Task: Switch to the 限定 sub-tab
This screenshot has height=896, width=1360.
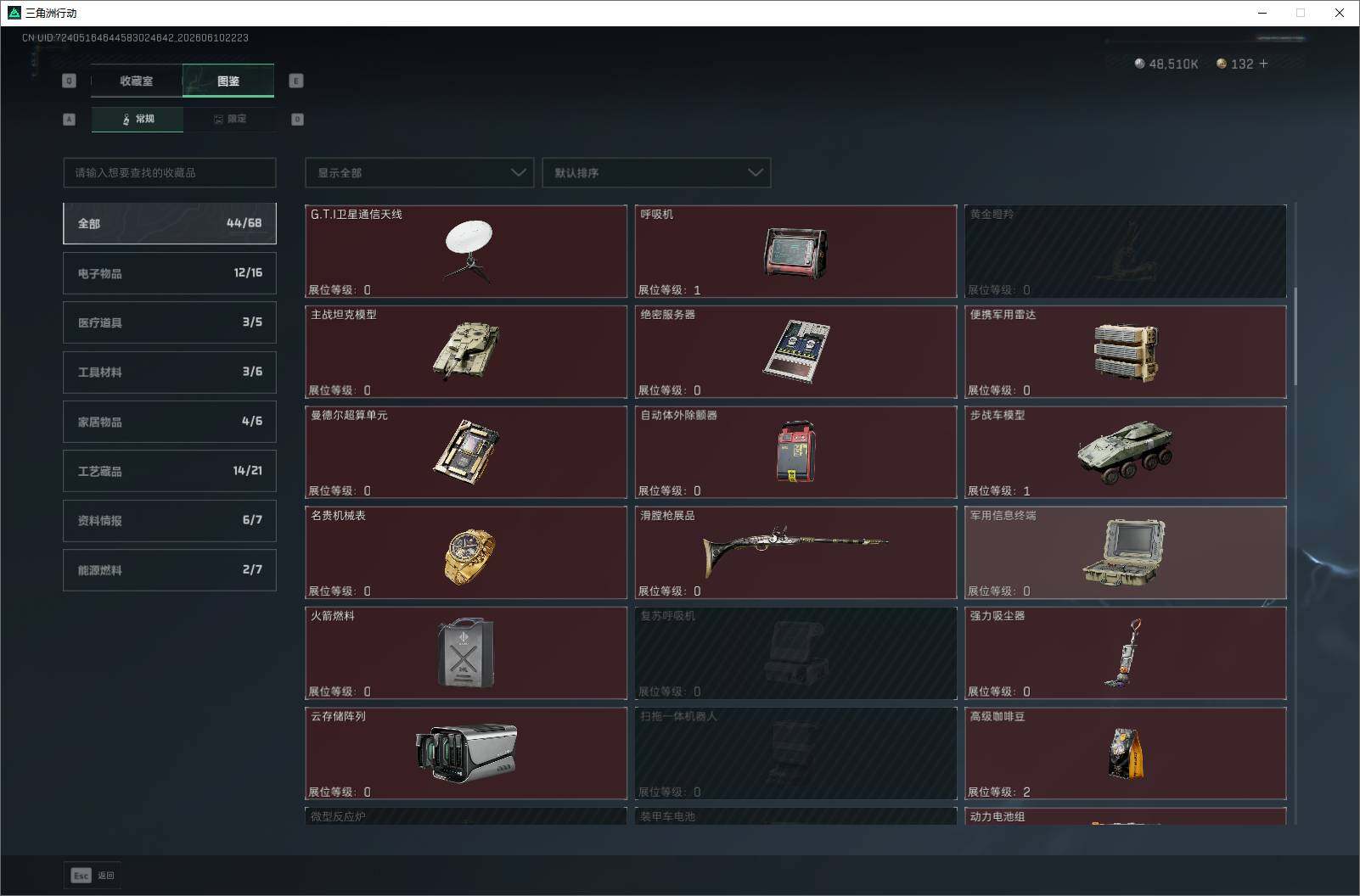Action: 229,119
